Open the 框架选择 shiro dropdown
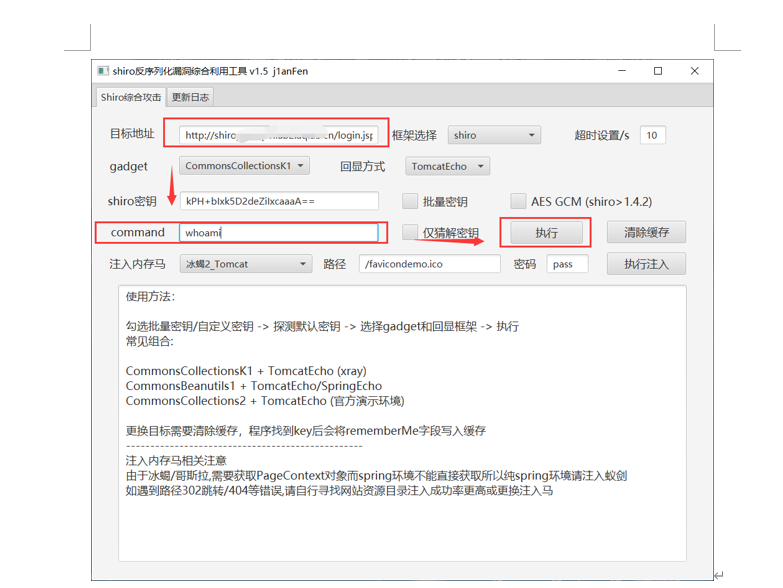The image size is (783, 588). 494,135
